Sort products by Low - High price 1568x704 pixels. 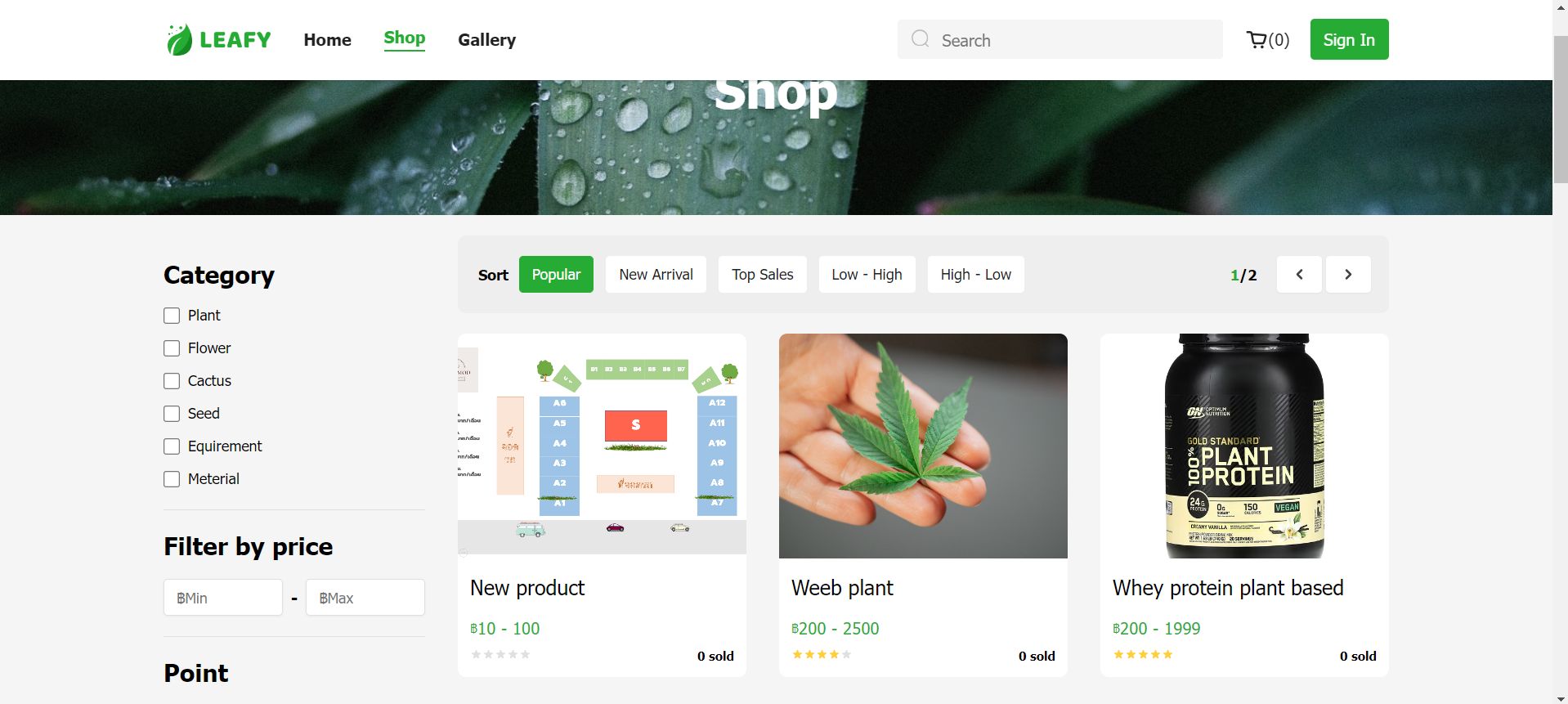pyautogui.click(x=867, y=275)
